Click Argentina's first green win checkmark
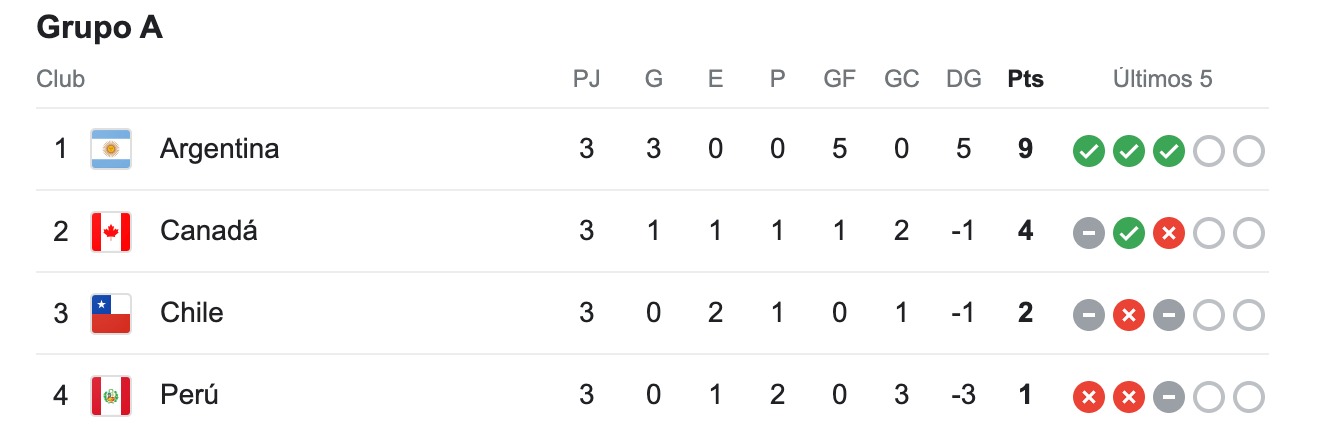This screenshot has height=434, width=1320. click(1088, 152)
